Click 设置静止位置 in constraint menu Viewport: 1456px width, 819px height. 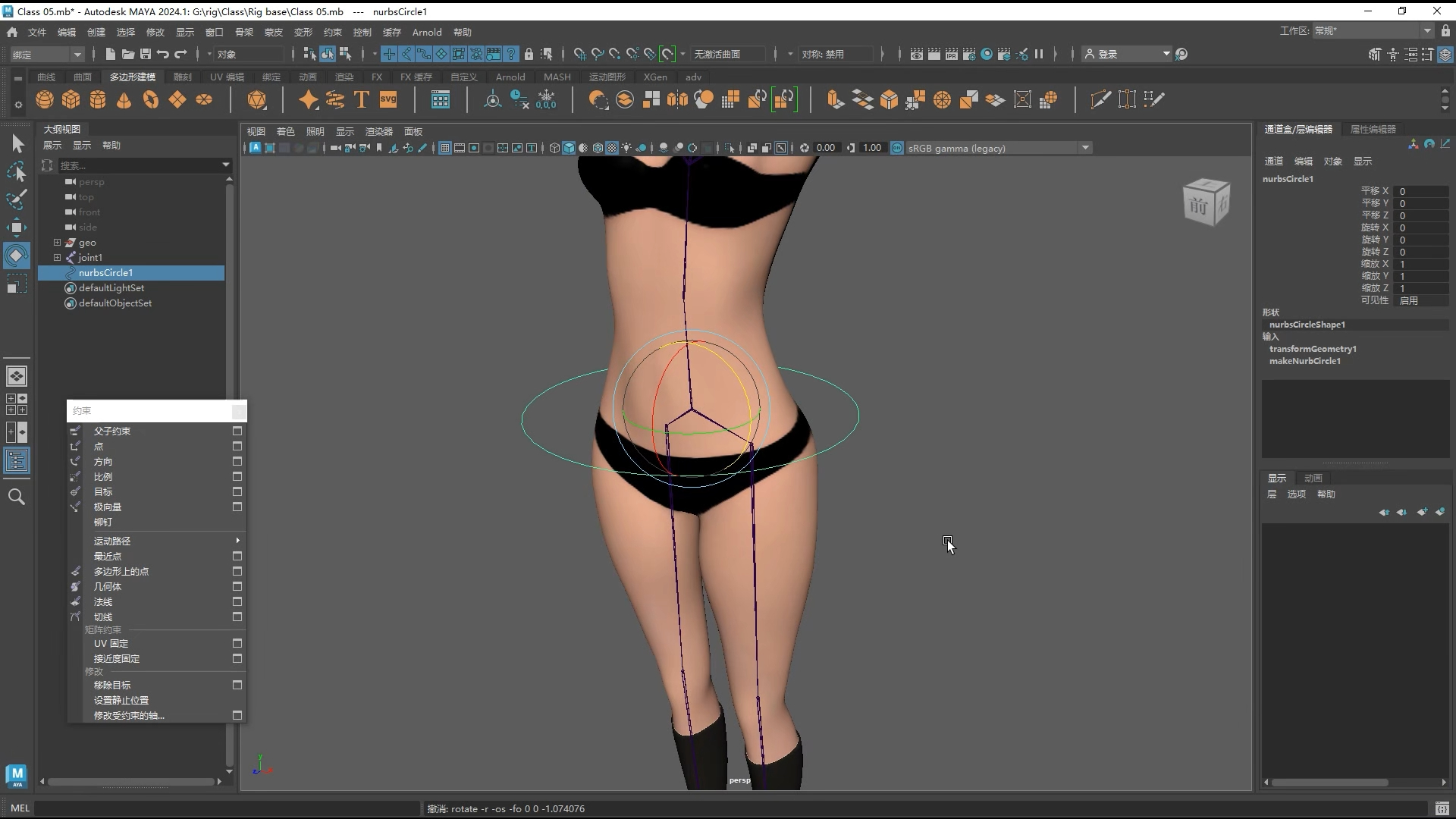pyautogui.click(x=121, y=700)
